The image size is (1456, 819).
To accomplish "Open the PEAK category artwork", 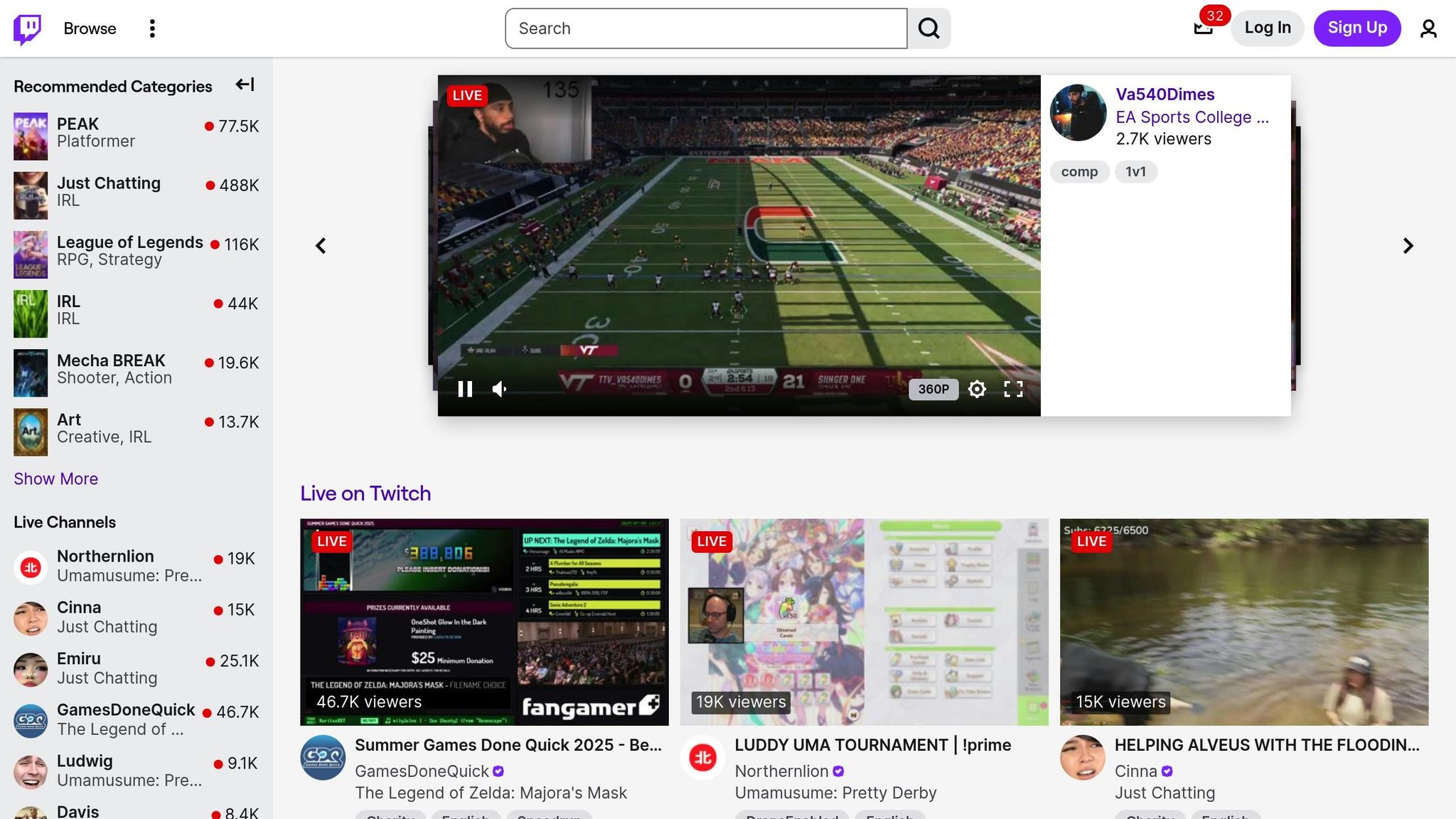I will click(x=31, y=136).
